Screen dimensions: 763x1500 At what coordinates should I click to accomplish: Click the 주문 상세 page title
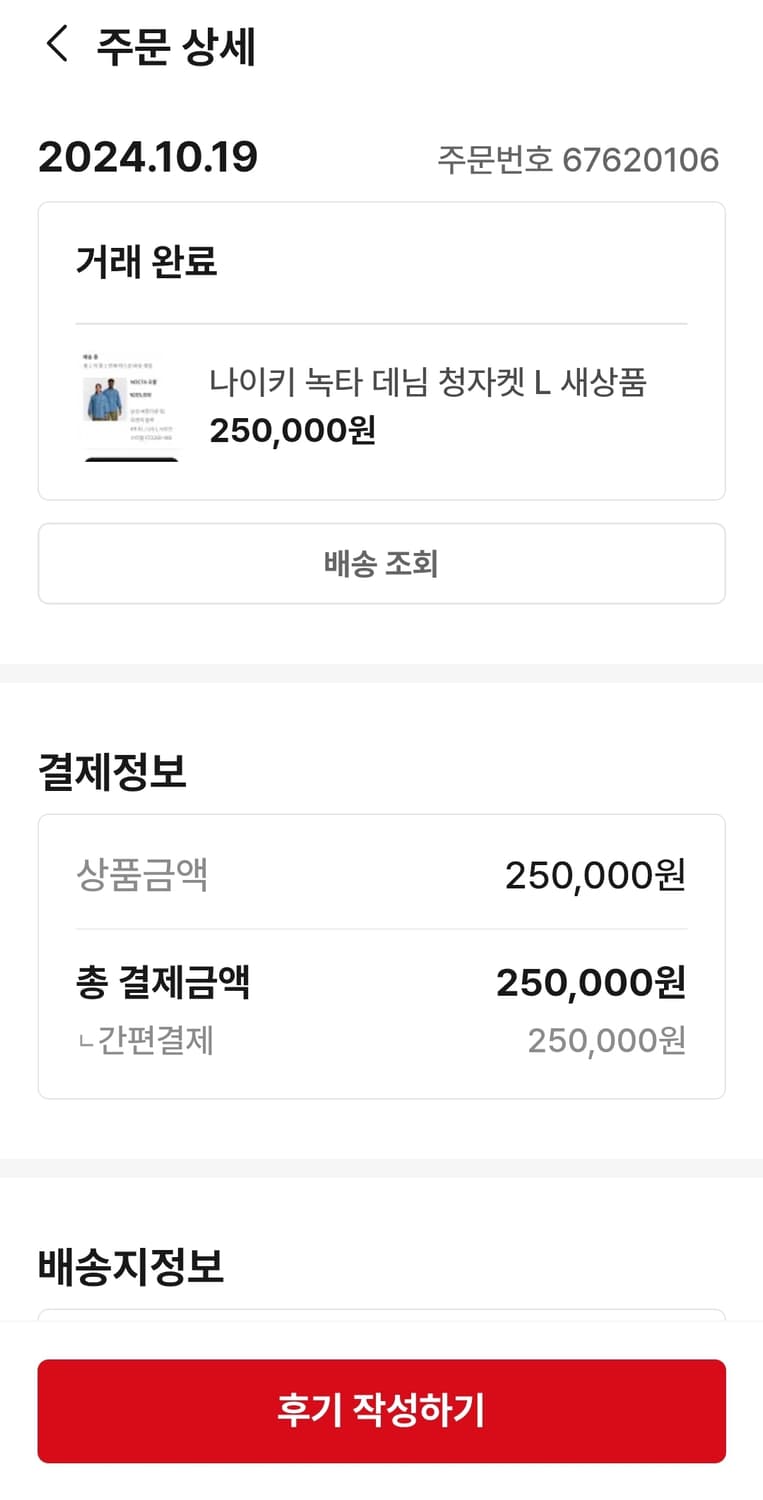point(176,47)
